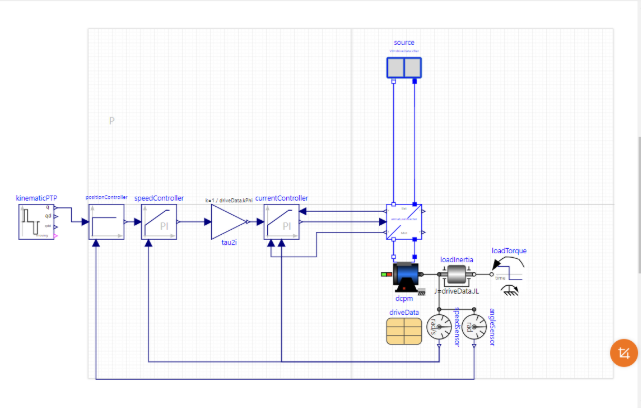Select the DC-DC inverter block
641x408 pixels.
click(x=404, y=222)
